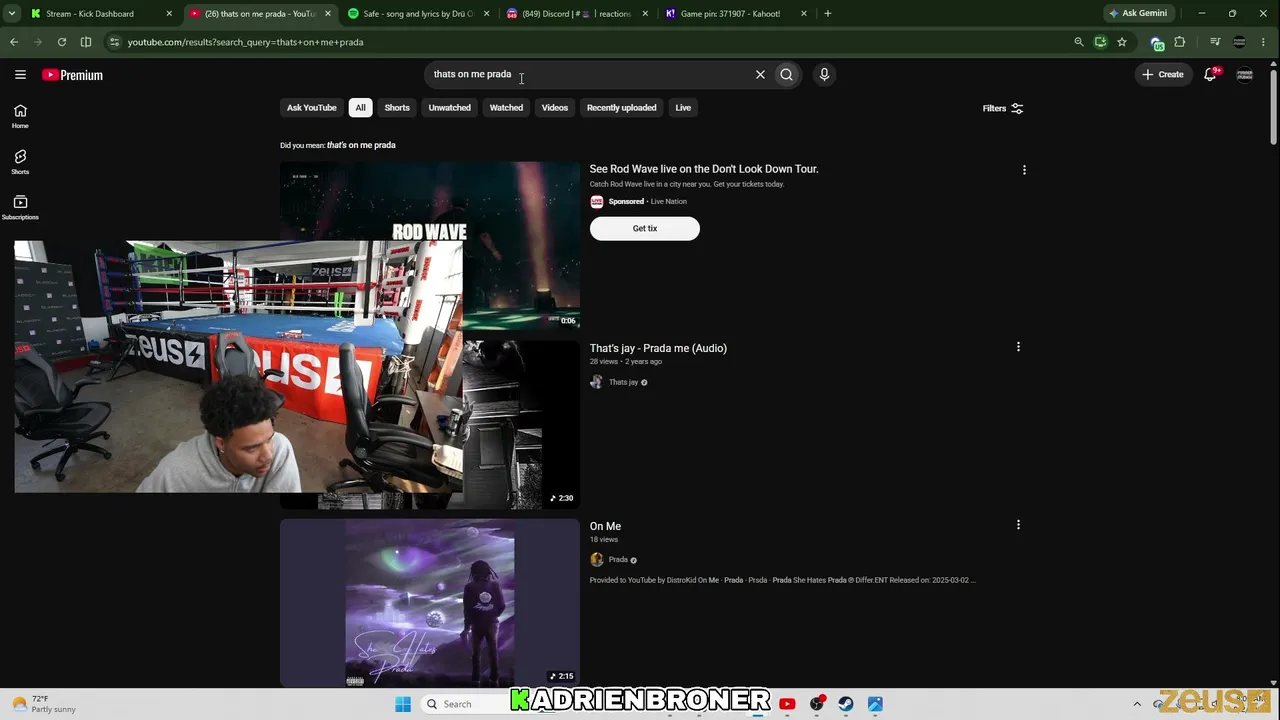Open the YouTube hamburger guide menu
The height and width of the screenshot is (720, 1280).
(x=20, y=75)
